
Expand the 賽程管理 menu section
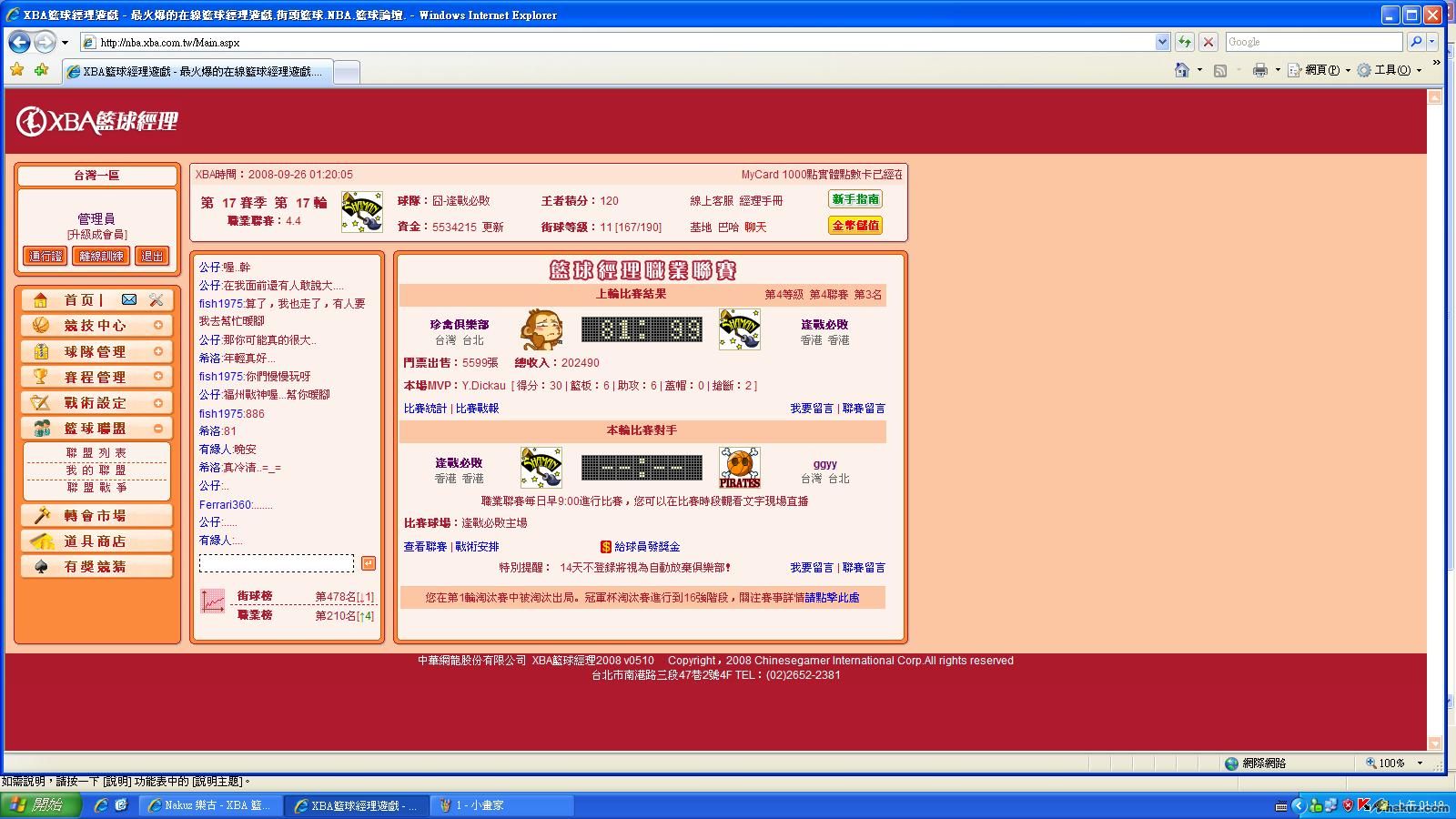[158, 377]
